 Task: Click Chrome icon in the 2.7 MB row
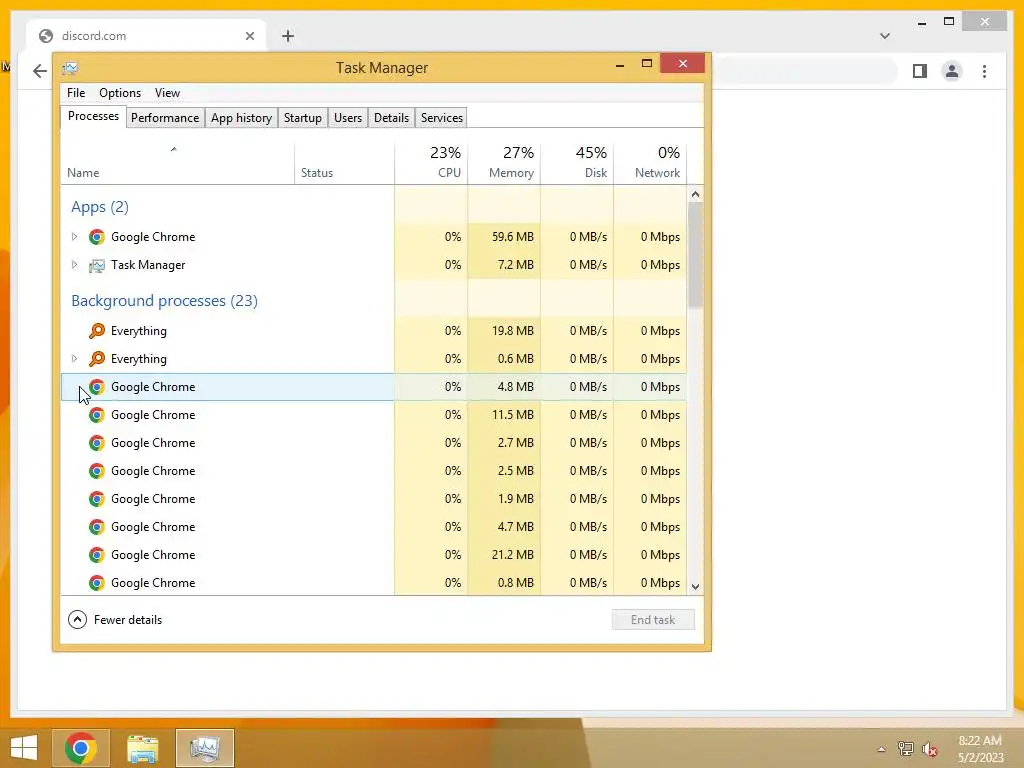coord(97,443)
